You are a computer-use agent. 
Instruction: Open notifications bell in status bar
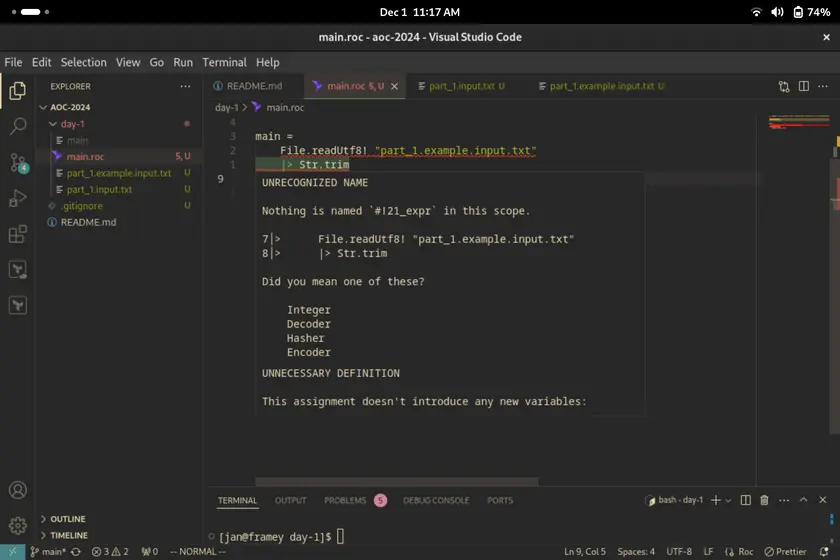coord(823,551)
